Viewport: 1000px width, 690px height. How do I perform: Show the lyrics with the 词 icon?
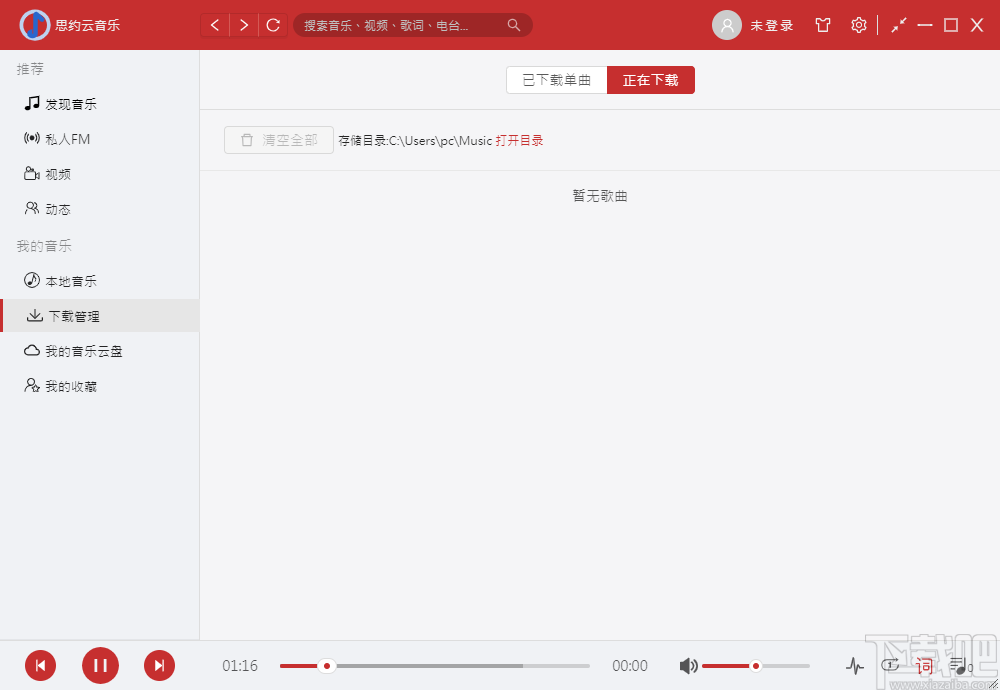click(x=922, y=665)
